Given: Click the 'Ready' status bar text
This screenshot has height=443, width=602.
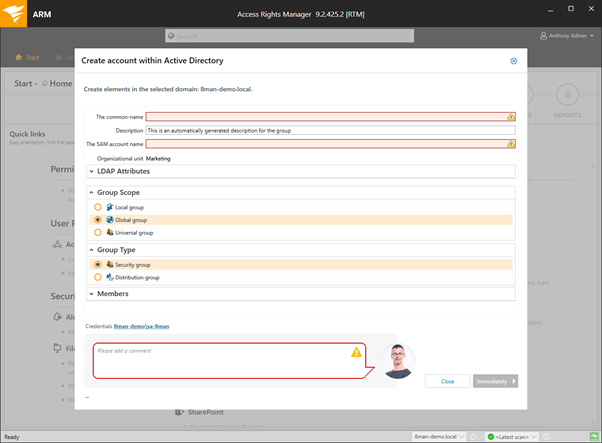Looking at the screenshot, I should tap(12, 437).
